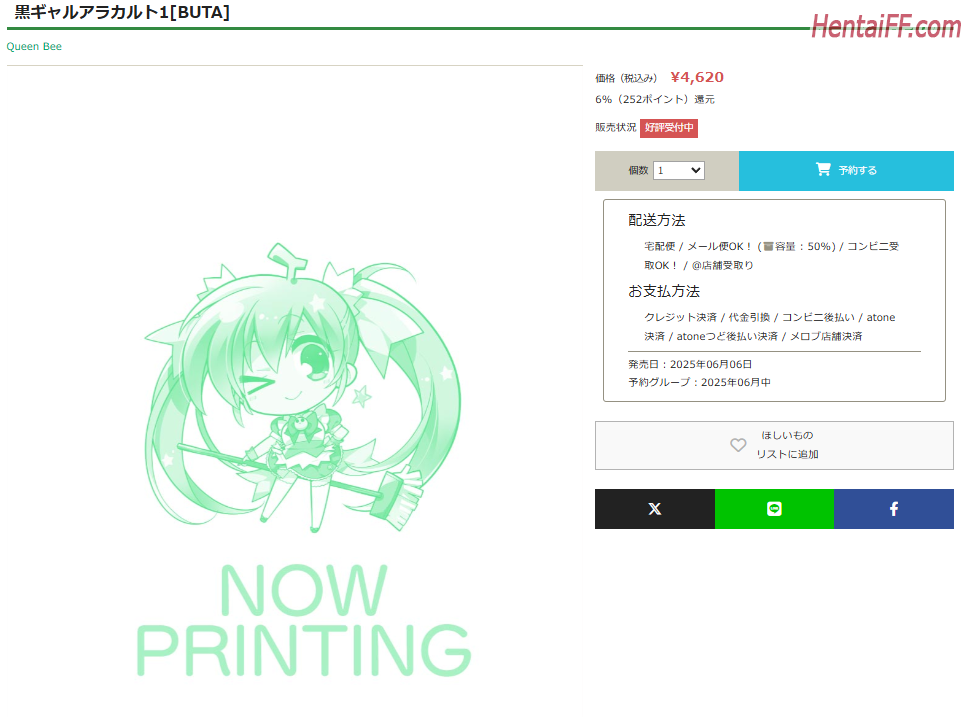Click the 配送方法 heading
This screenshot has height=717, width=974.
tap(657, 220)
